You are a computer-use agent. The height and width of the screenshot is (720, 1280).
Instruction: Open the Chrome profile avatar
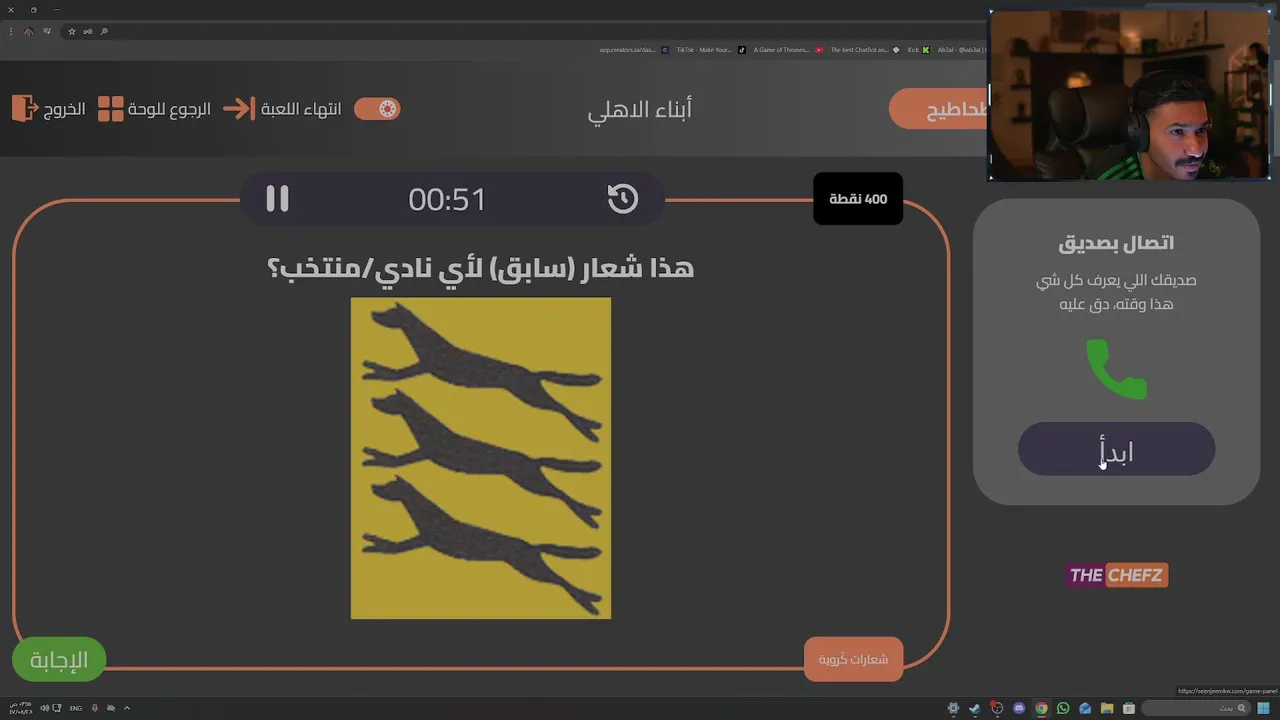click(28, 31)
